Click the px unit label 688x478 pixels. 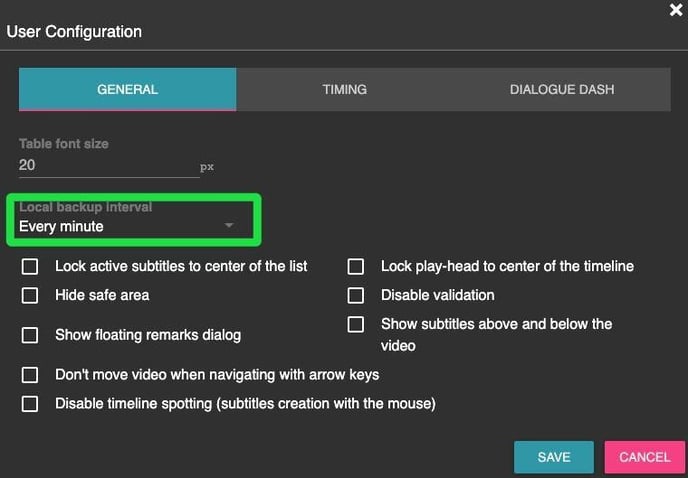207,167
